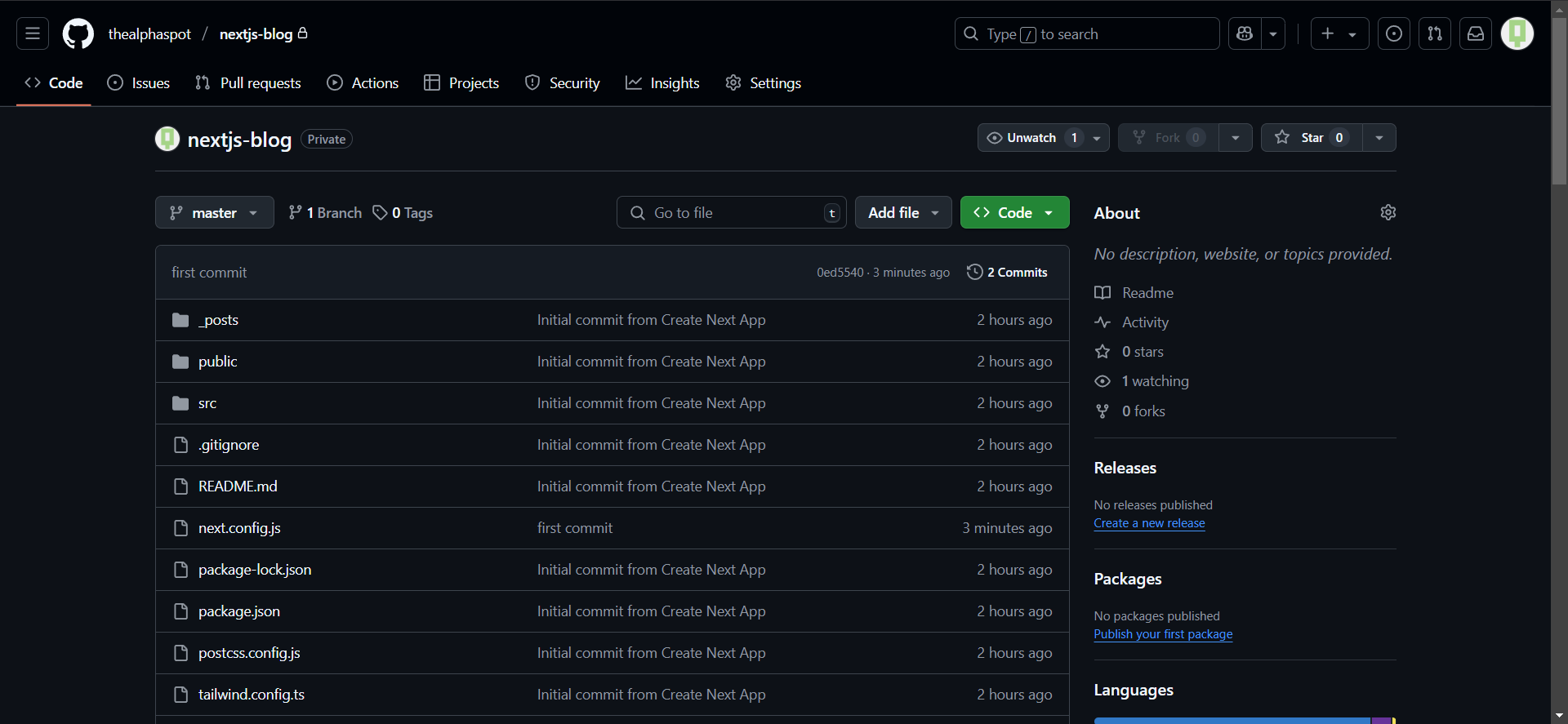Expand the Star lists dropdown arrow
1568x724 pixels.
1379,137
